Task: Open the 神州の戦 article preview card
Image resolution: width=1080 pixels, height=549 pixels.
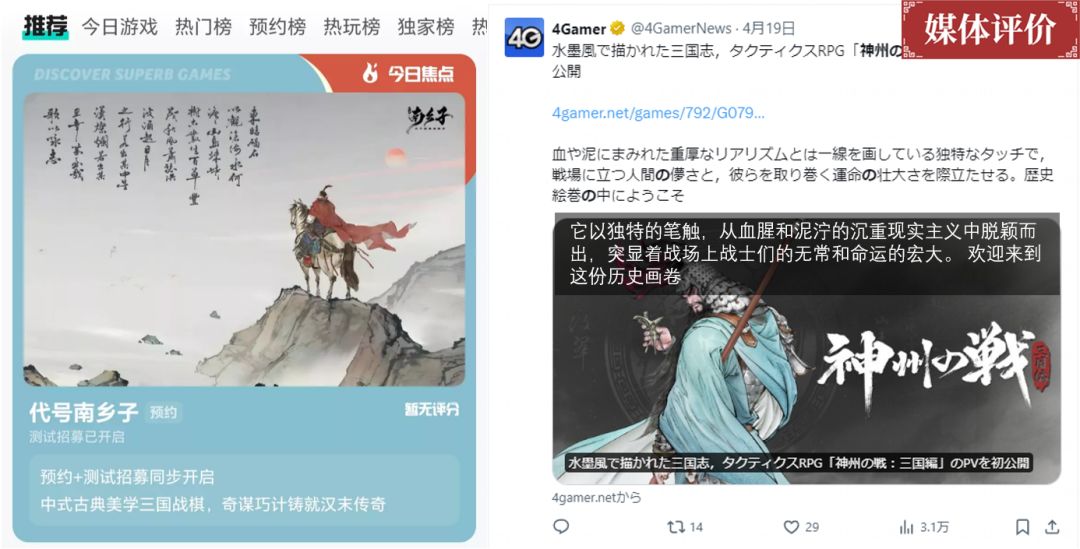Action: tap(807, 349)
